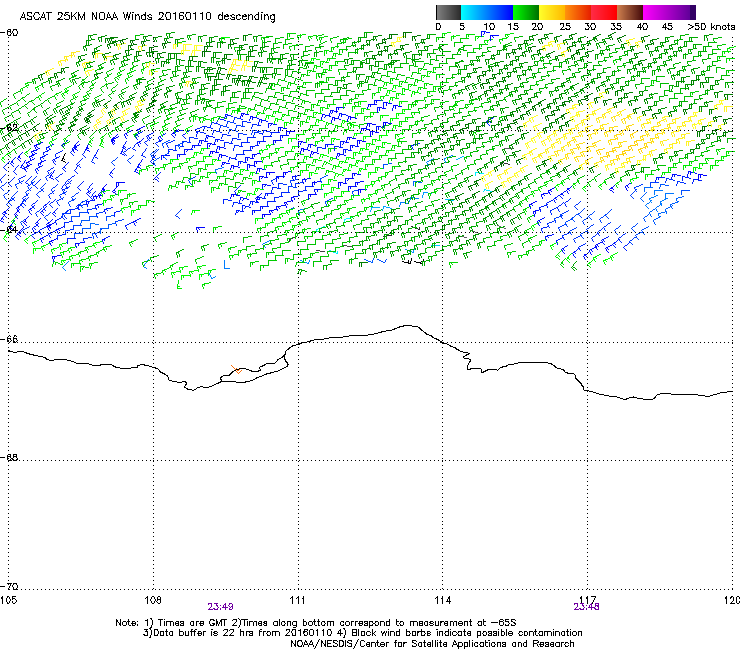This screenshot has height=650, width=740.
Task: Click the green 15-20 knots legend swatch
Action: point(526,12)
